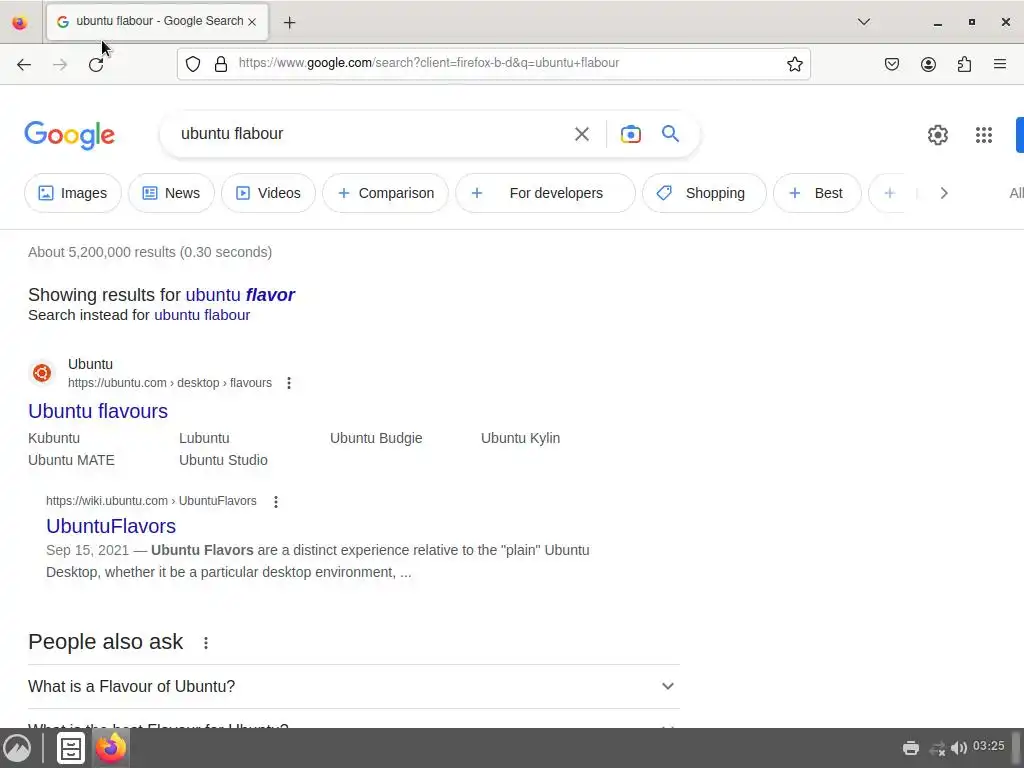Open the ubuntu flavor corrected search link
Viewport: 1024px width, 768px height.
[x=240, y=295]
